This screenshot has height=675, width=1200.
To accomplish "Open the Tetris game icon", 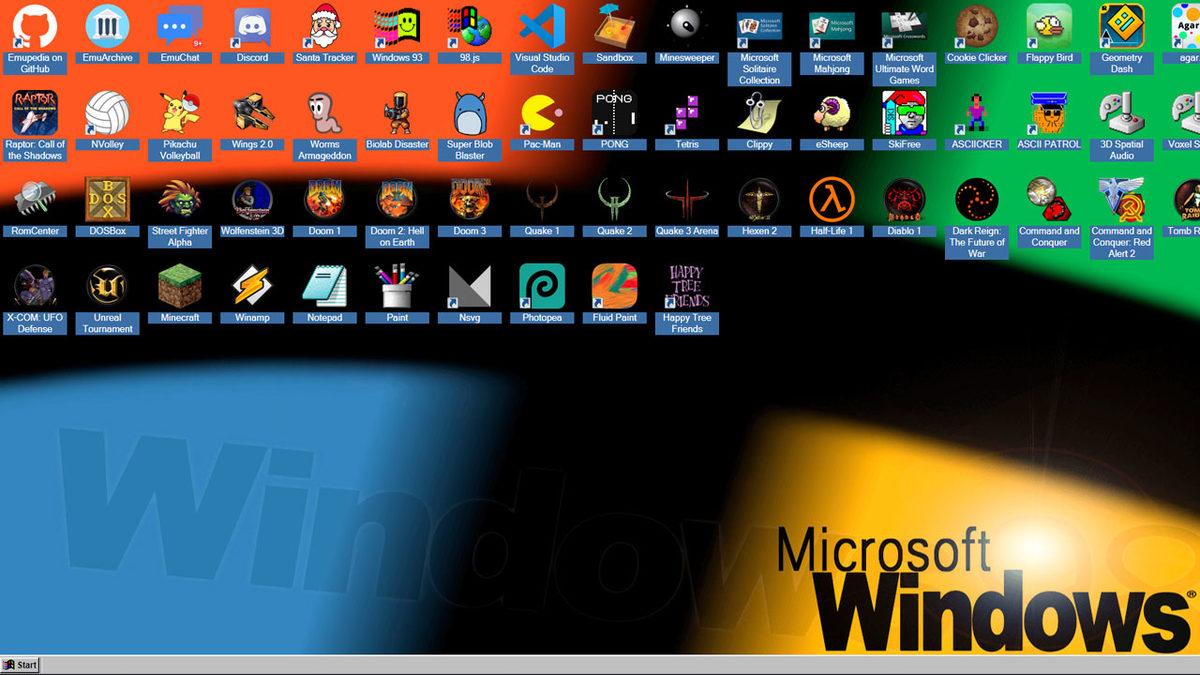I will pyautogui.click(x=687, y=114).
